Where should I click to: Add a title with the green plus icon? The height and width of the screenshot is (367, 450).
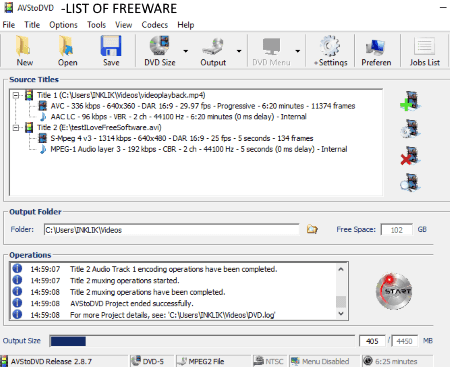[411, 101]
